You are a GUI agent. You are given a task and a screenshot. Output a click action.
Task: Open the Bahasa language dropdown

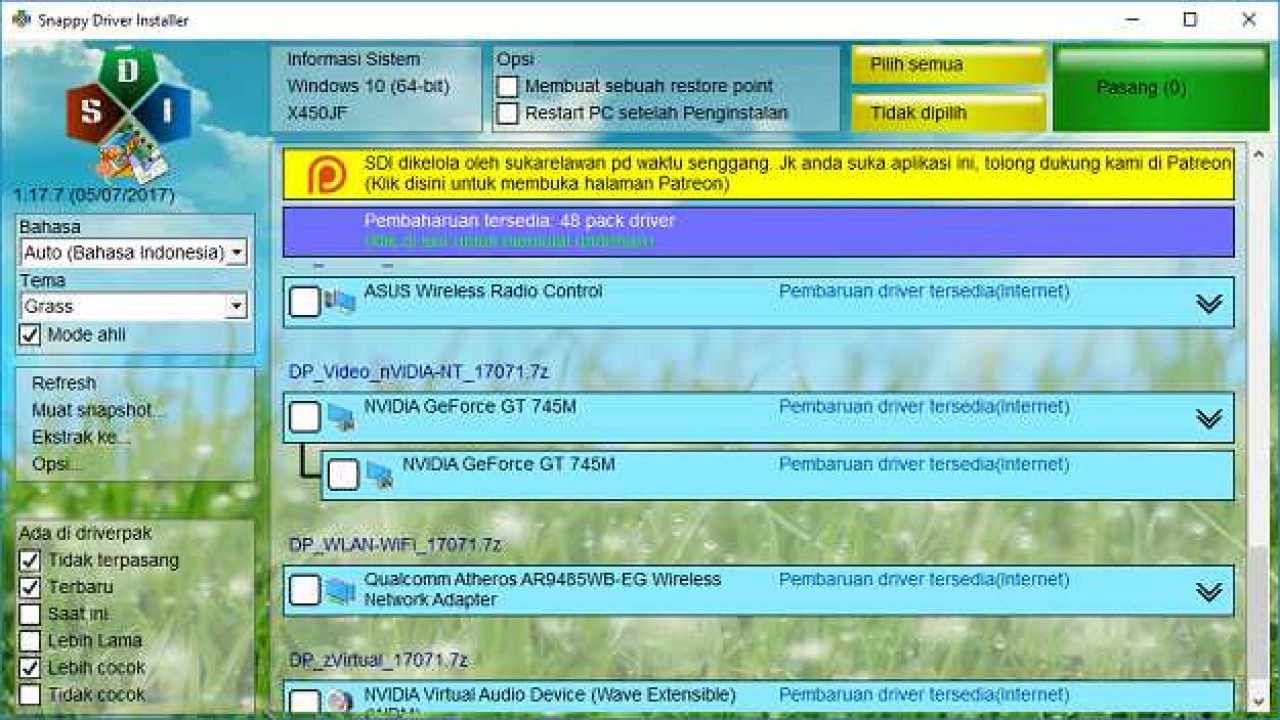[x=134, y=253]
